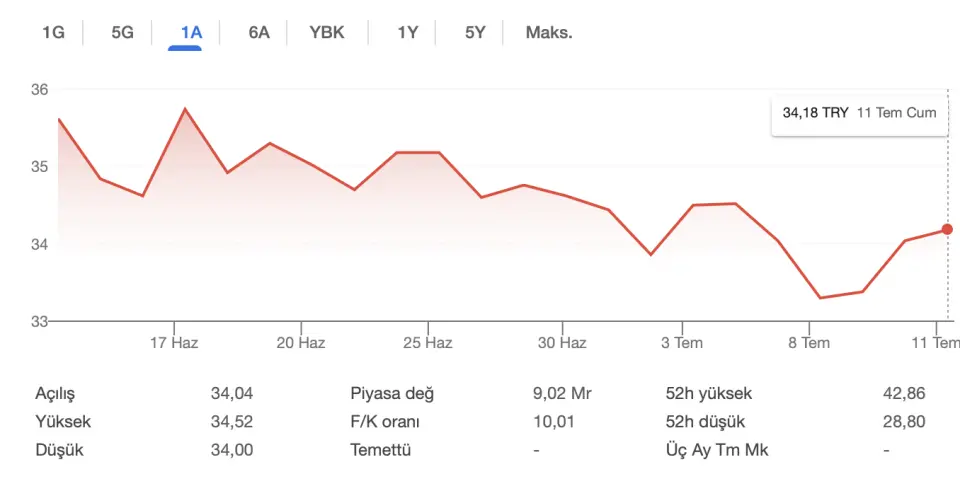Click the 17 Haz axis date label
The width and height of the screenshot is (960, 491).
(x=174, y=343)
